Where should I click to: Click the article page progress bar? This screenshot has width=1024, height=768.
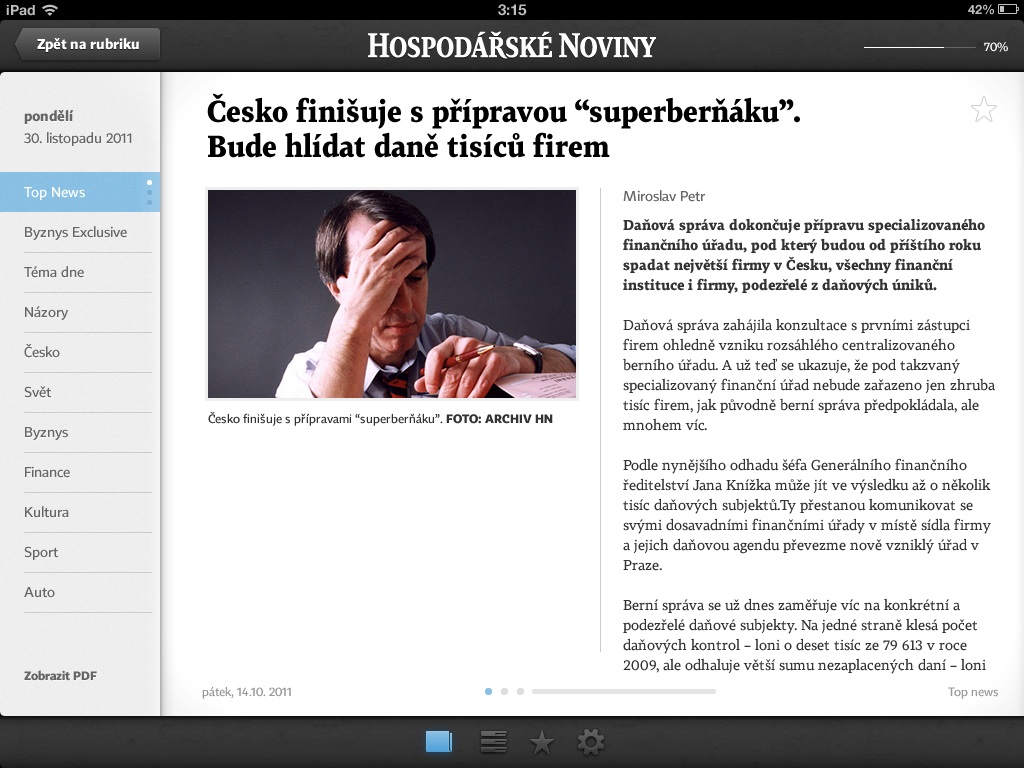click(x=624, y=691)
